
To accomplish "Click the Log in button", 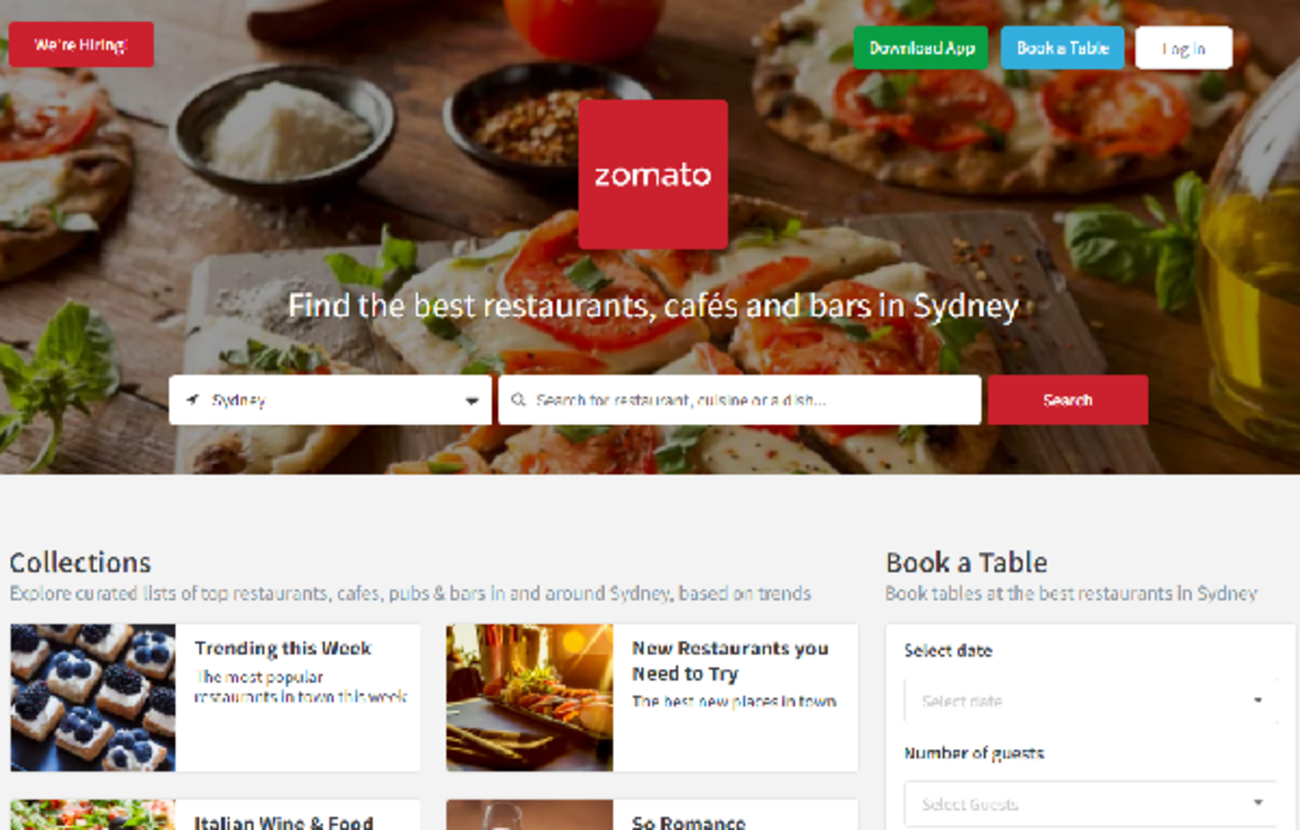I will click(x=1183, y=48).
